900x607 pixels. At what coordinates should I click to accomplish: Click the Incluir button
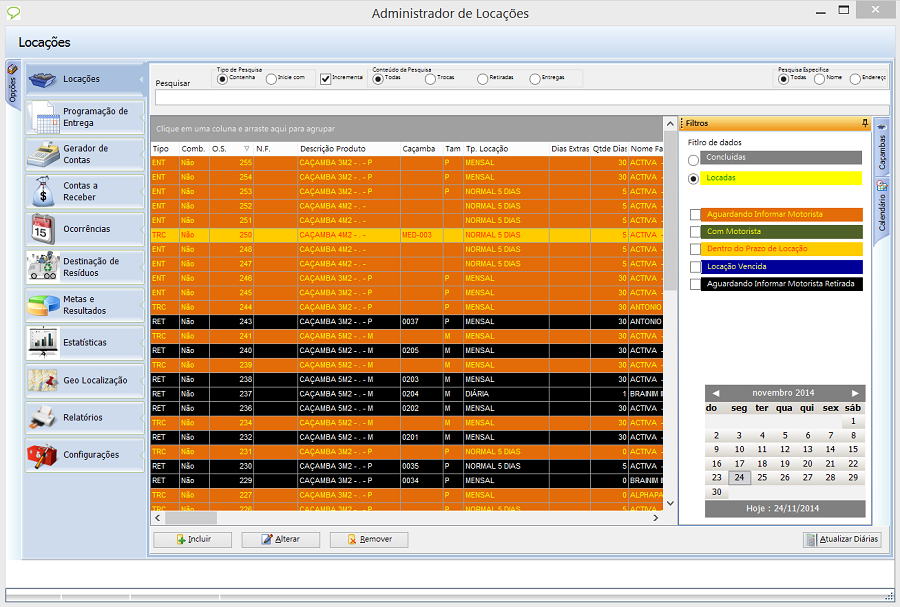[192, 539]
